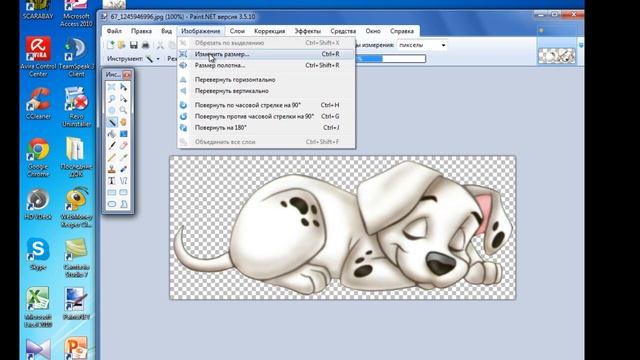This screenshot has width=640, height=360.
Task: Select the Line/Curve tool
Action: tap(123, 180)
